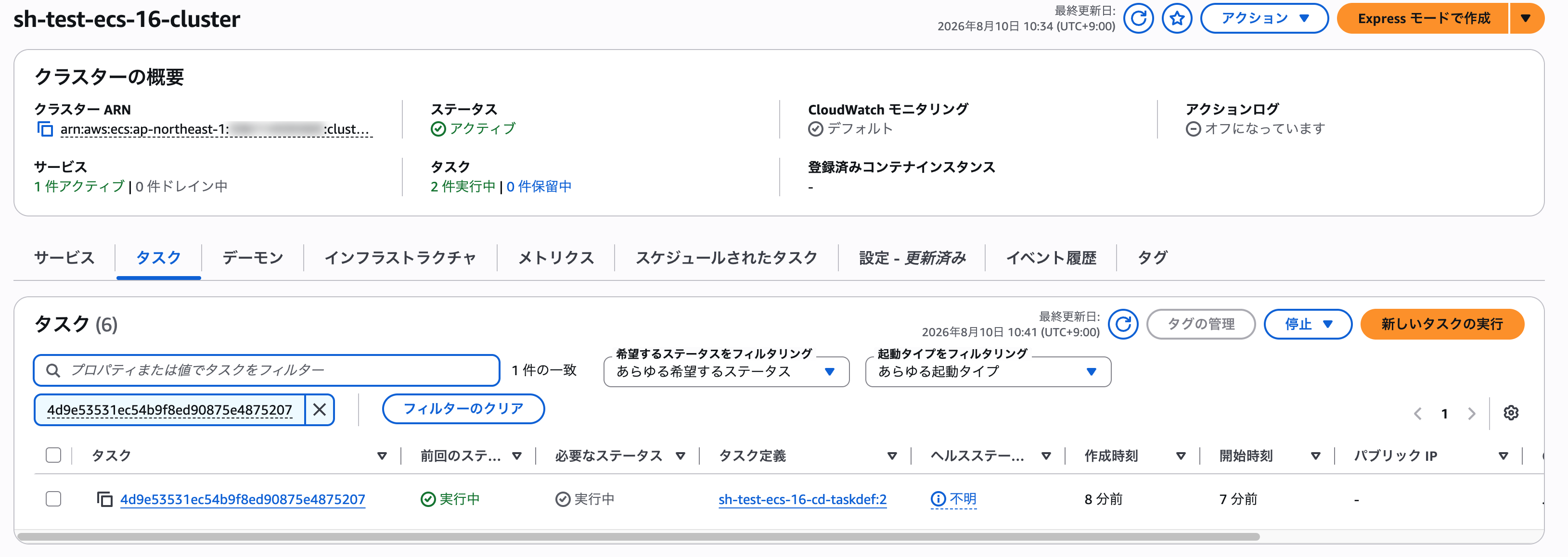Screen dimensions: 1568x557
Task: Click the 8 分前 created time cell
Action: click(1103, 499)
